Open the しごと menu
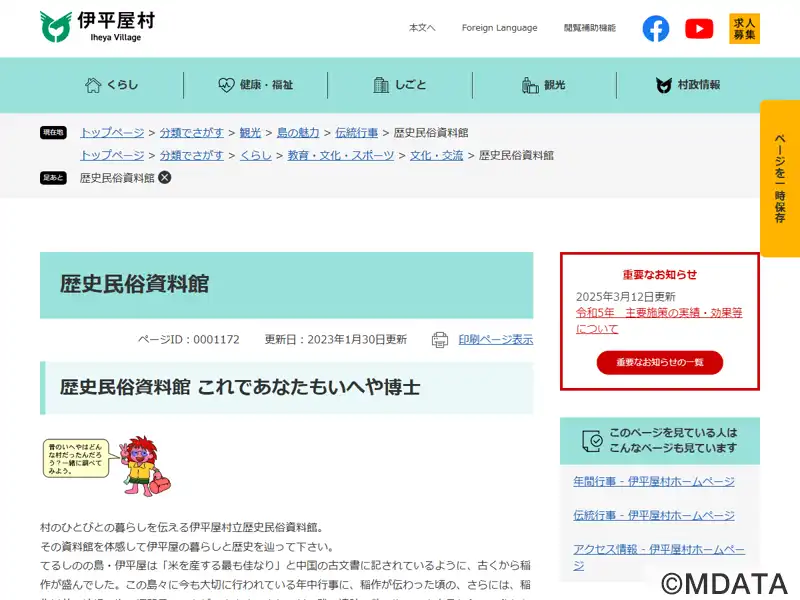The image size is (800, 600). [x=400, y=85]
